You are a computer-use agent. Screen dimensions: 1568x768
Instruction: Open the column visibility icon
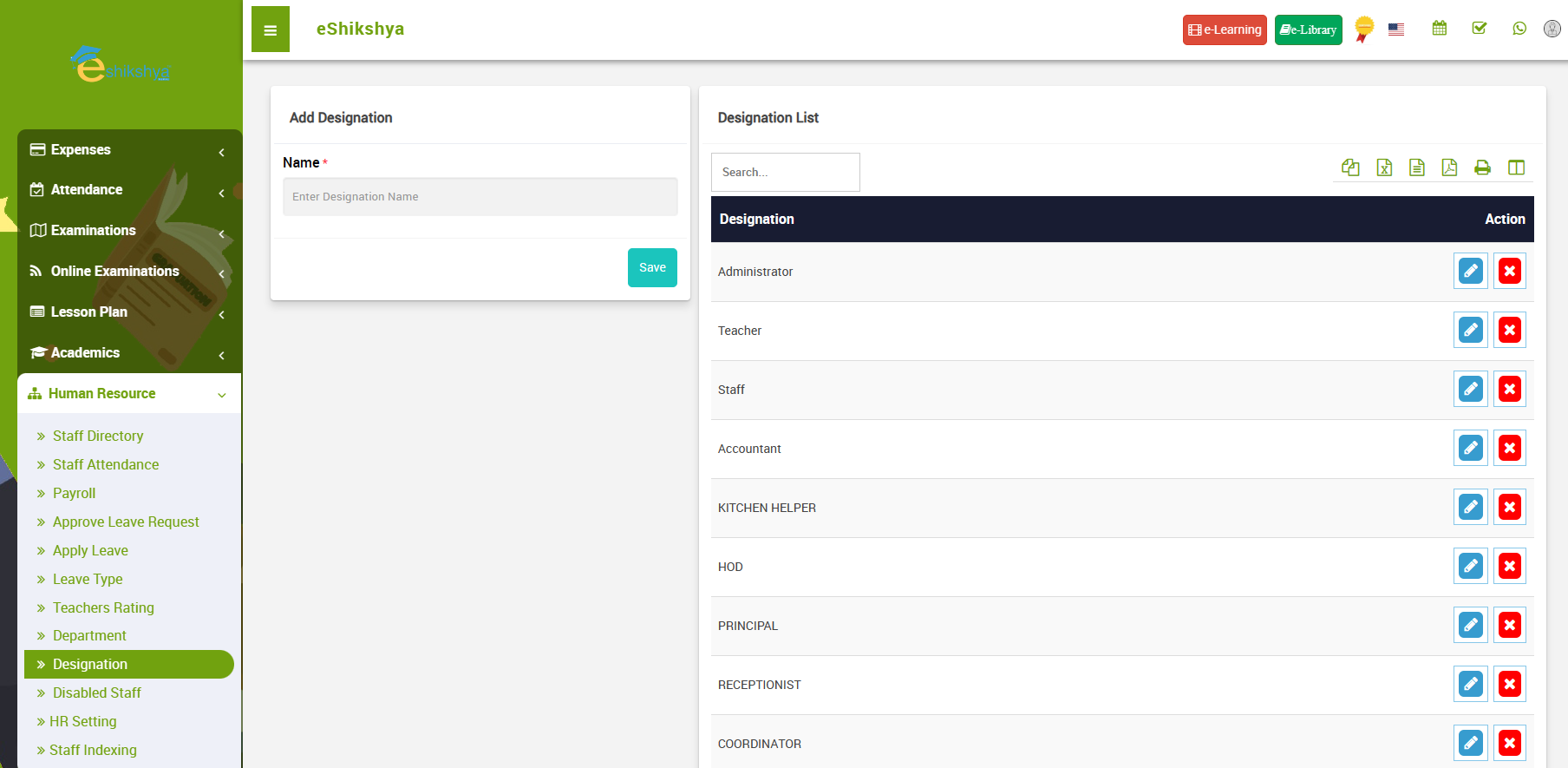pyautogui.click(x=1516, y=167)
